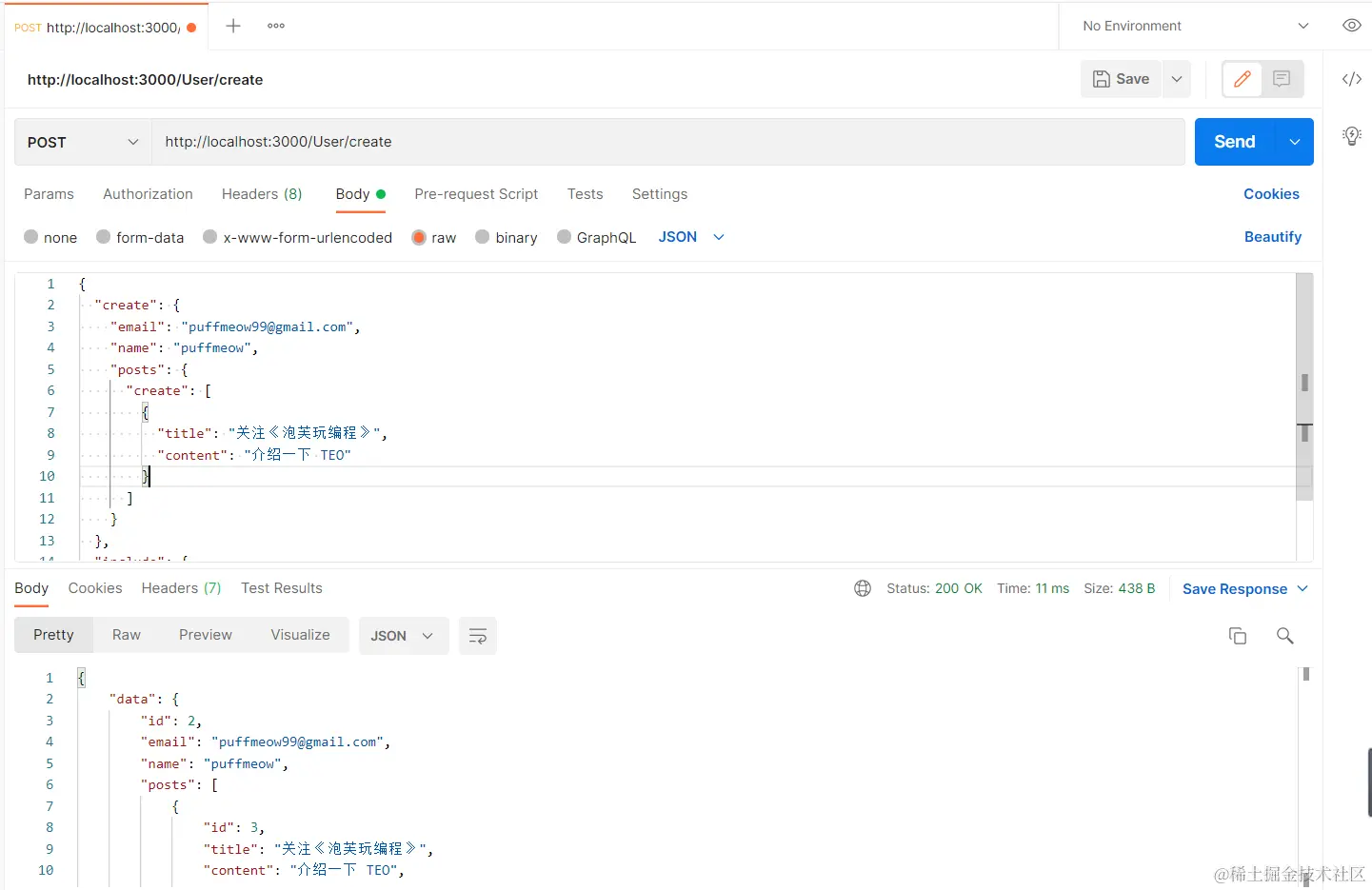This screenshot has height=890, width=1372.
Task: Open the No Environment dropdown
Action: [1191, 26]
